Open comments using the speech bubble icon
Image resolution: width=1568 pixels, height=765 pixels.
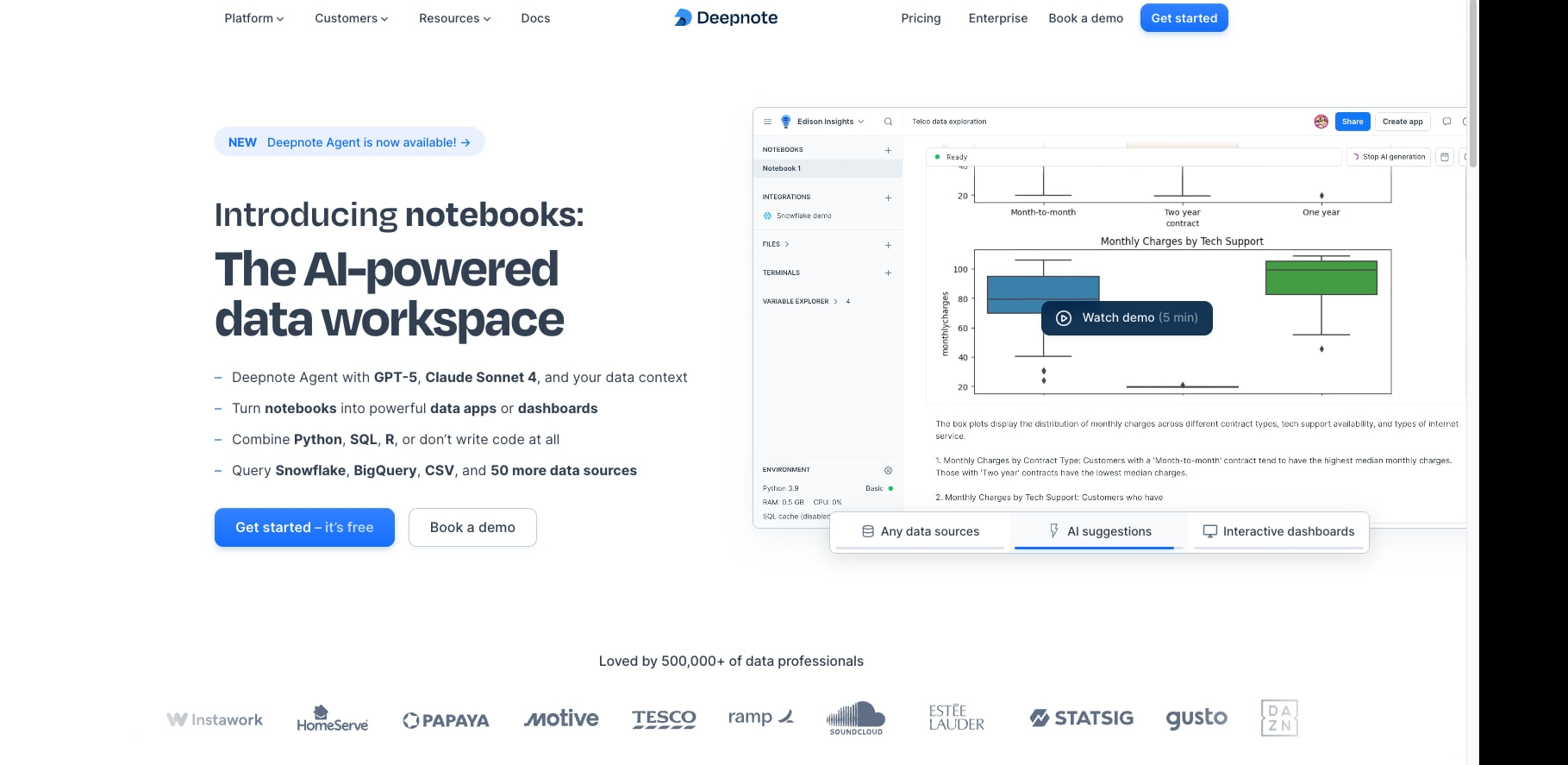click(1446, 122)
